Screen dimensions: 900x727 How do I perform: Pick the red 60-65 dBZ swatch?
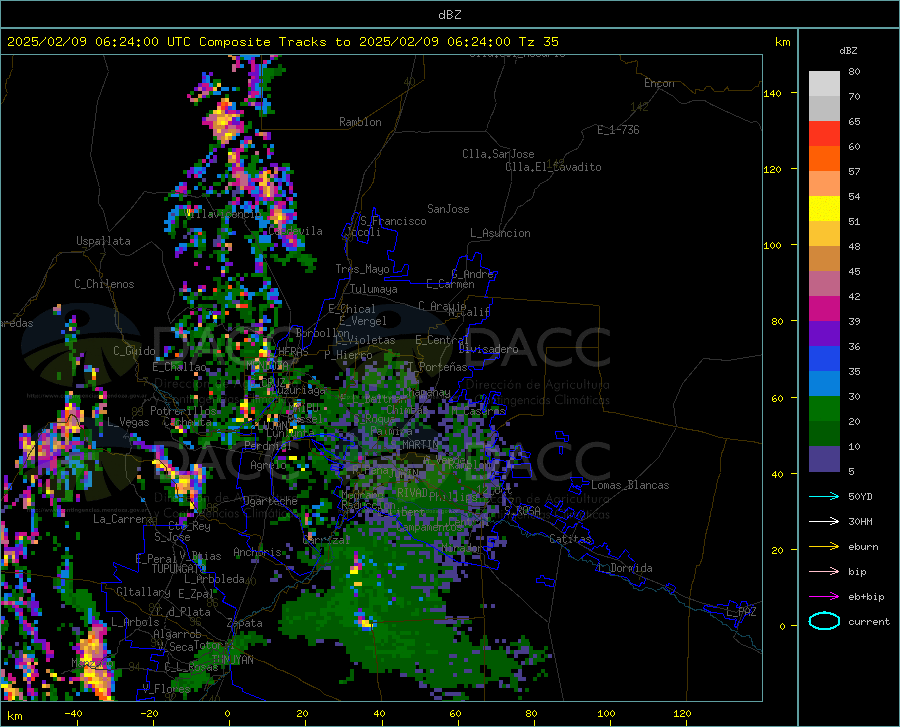click(x=824, y=134)
